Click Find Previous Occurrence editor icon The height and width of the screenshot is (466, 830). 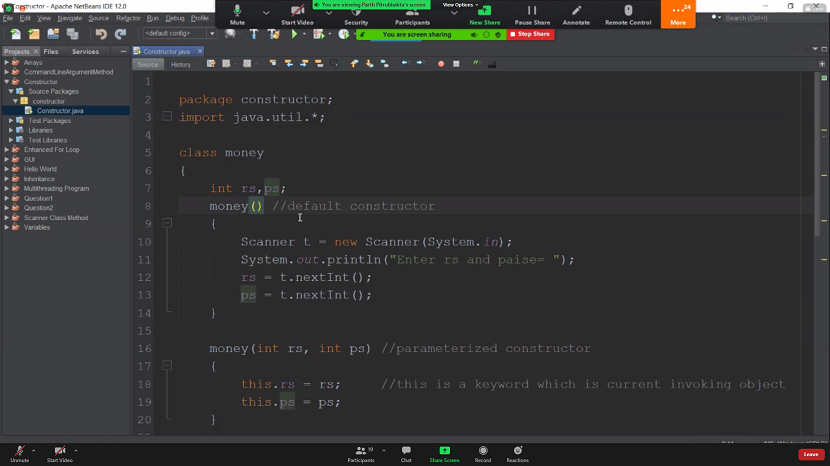pos(288,64)
